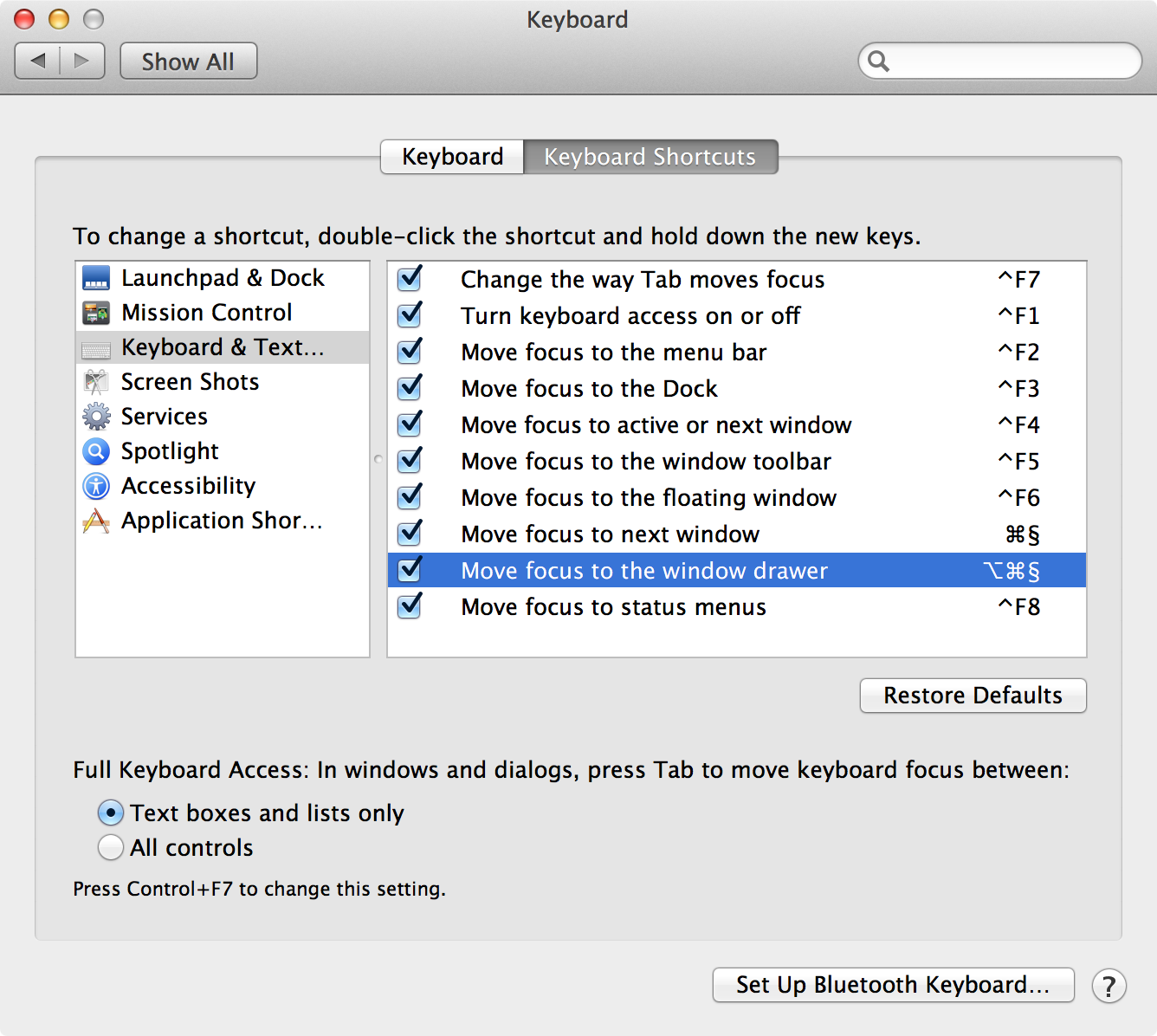Image resolution: width=1157 pixels, height=1036 pixels.
Task: Disable Move focus to active or next window
Action: click(410, 424)
